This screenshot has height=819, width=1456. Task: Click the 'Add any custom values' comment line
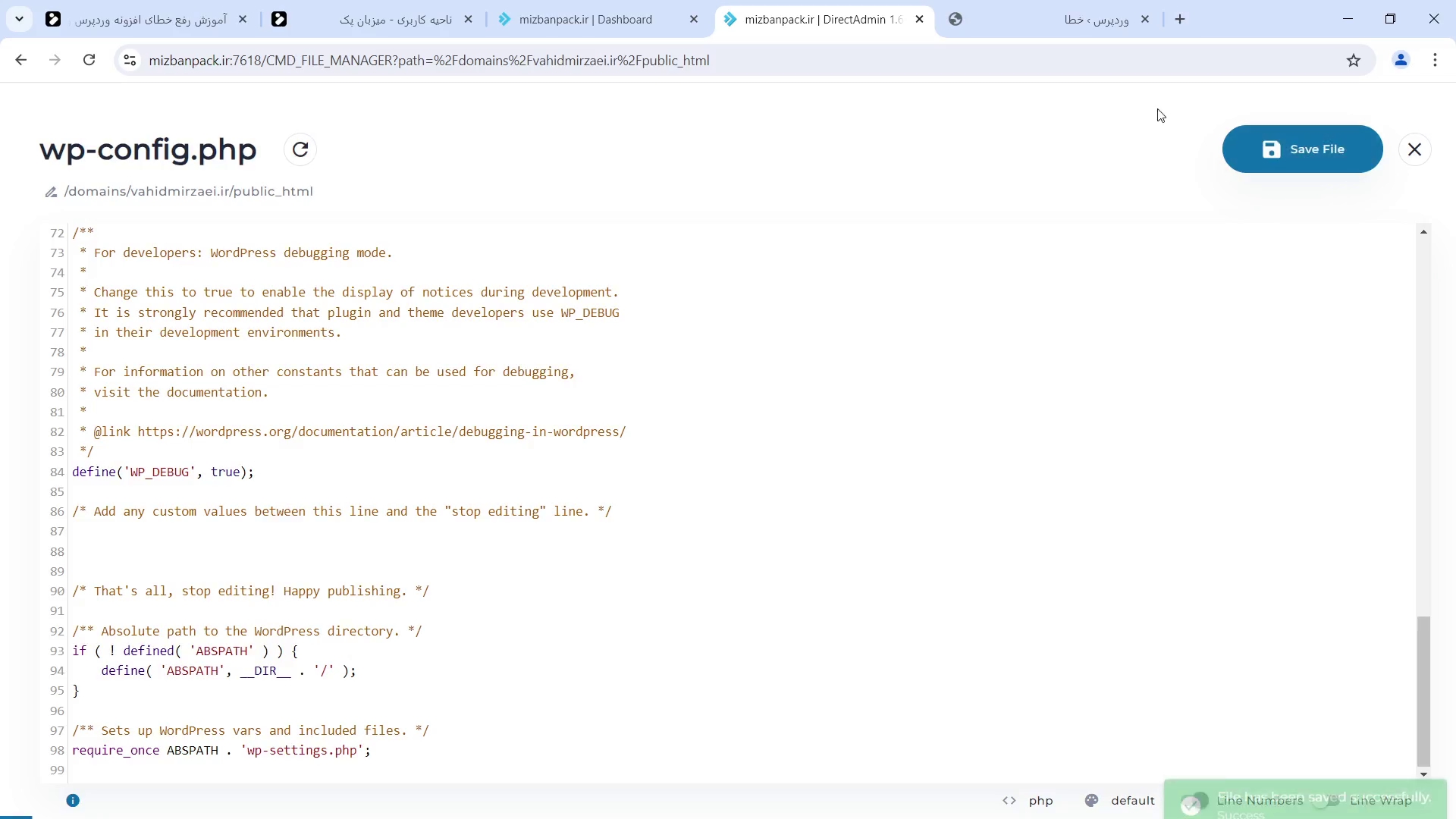[x=342, y=512]
